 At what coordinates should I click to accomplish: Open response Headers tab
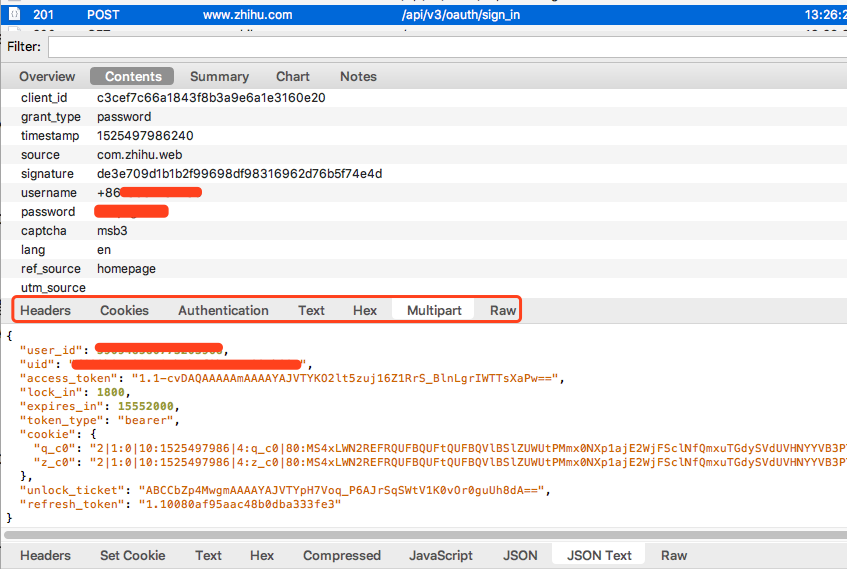pyautogui.click(x=45, y=555)
